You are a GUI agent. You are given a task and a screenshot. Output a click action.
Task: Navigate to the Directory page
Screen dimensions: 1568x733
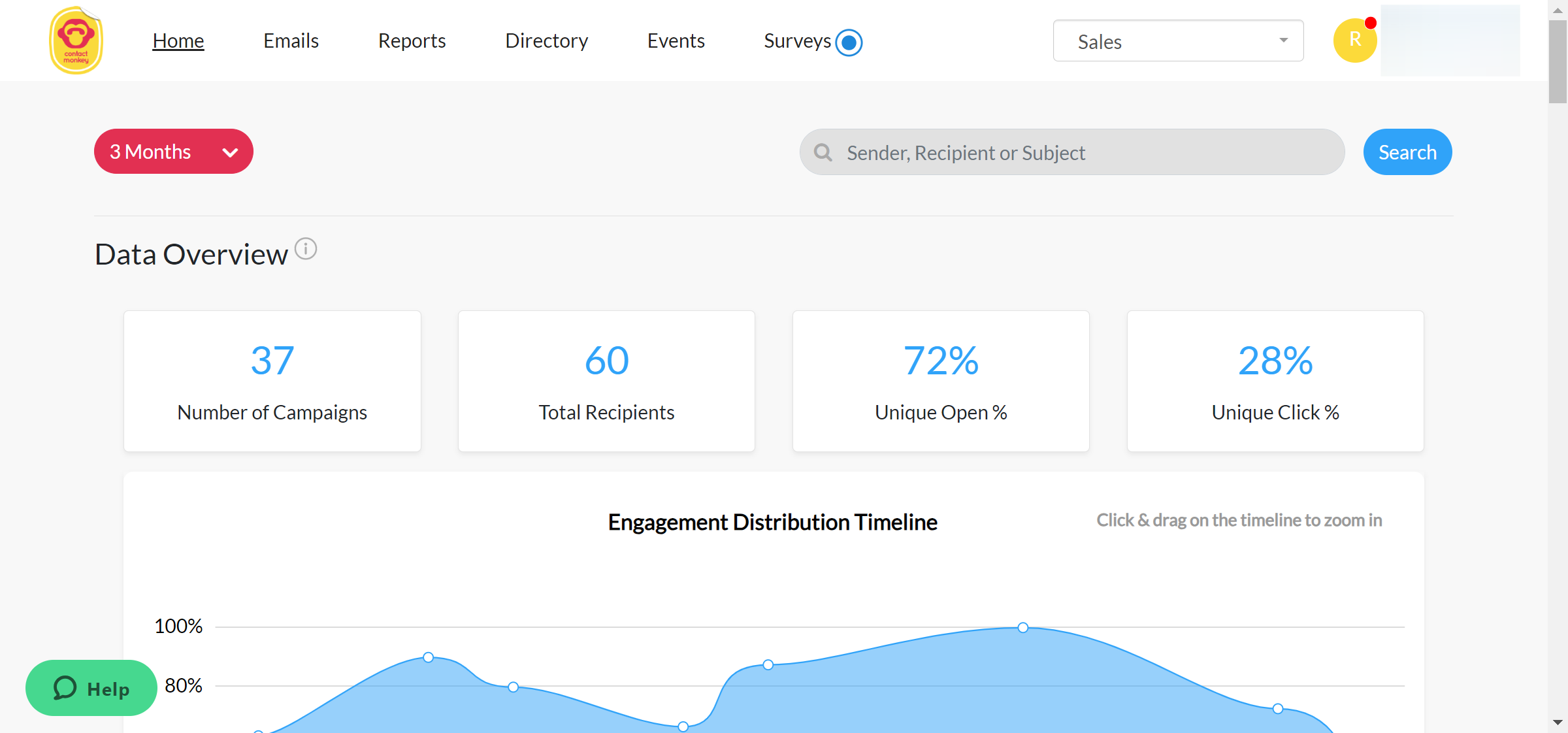pyautogui.click(x=546, y=41)
